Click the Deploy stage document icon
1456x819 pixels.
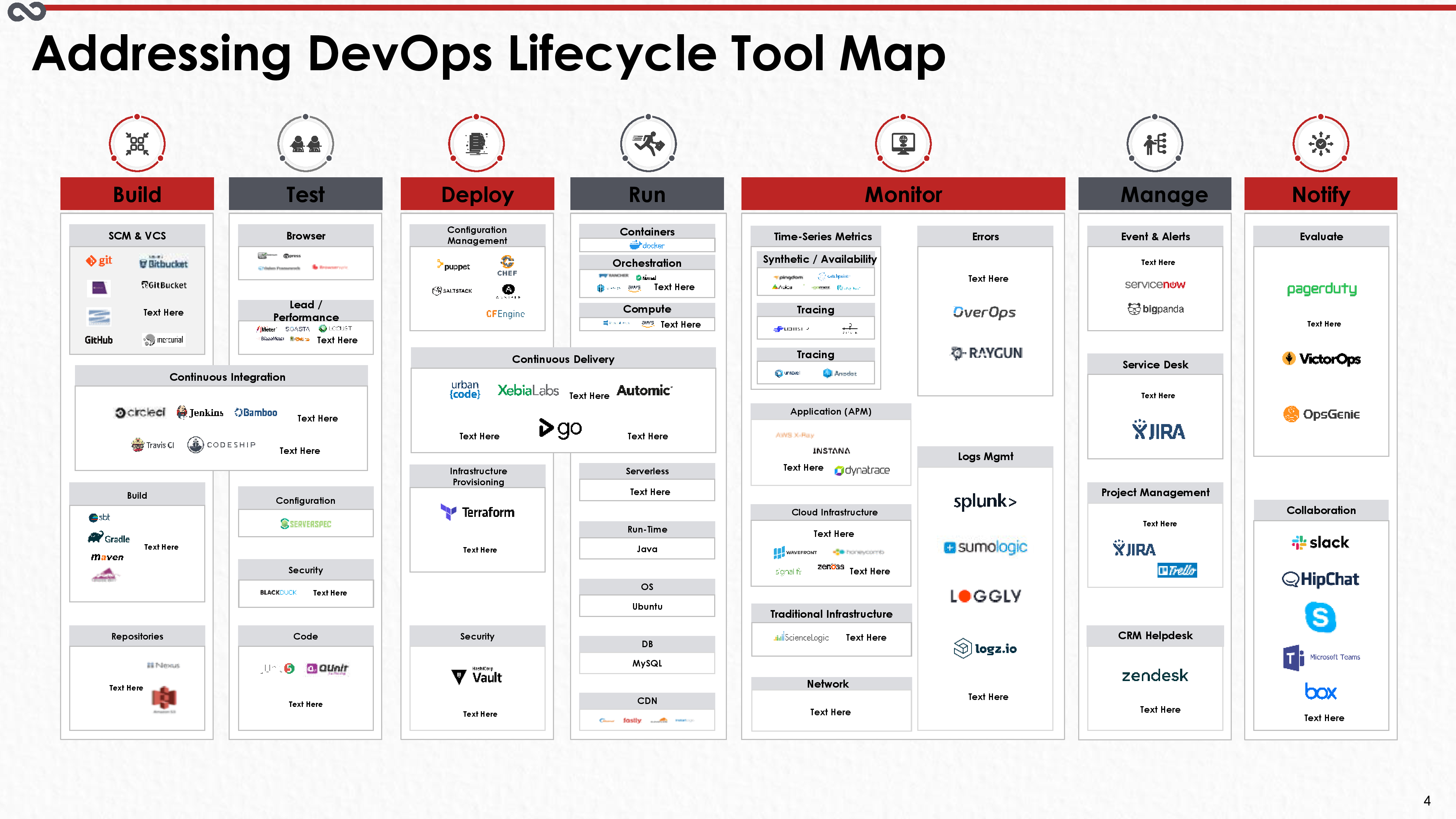tap(476, 143)
